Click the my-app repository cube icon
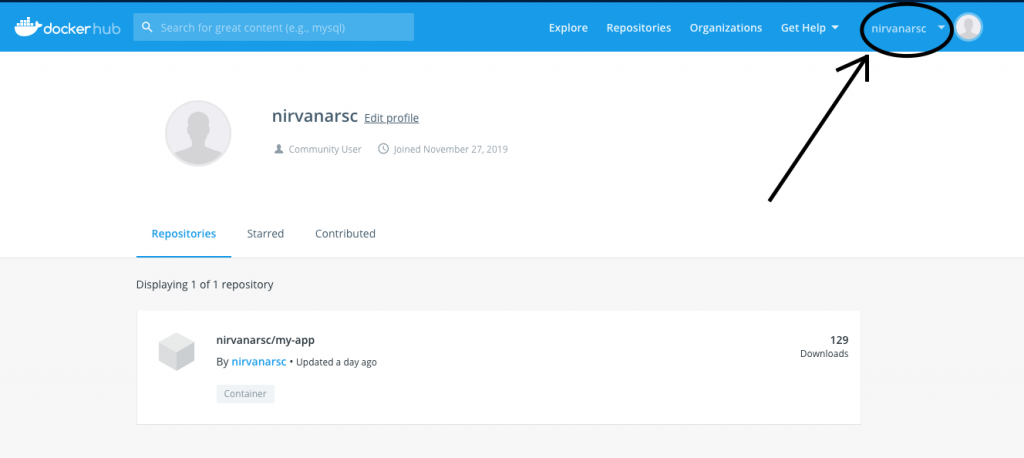Screen dimensions: 1024x458 [176, 351]
